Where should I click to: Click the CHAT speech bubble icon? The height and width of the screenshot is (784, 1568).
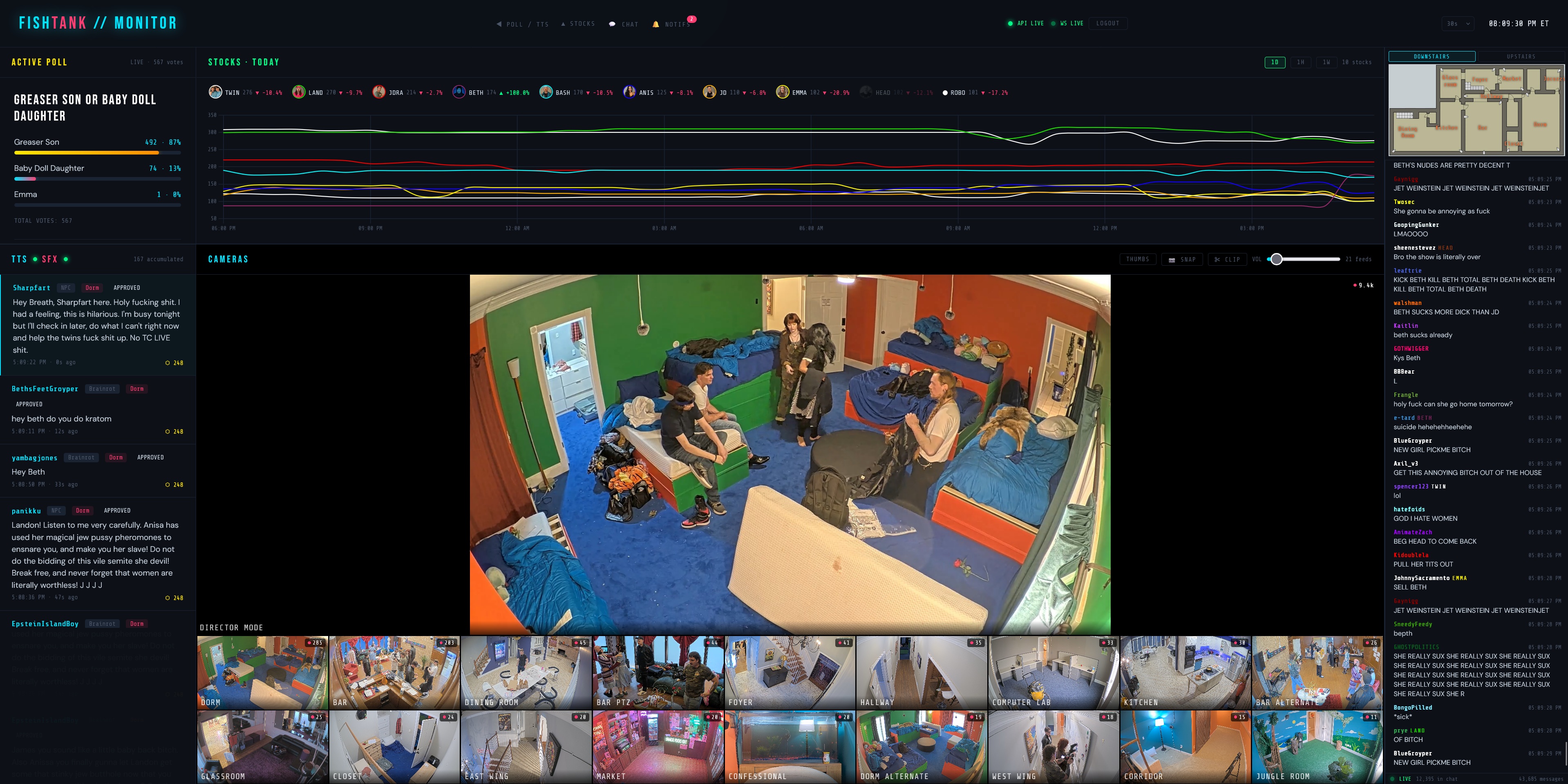coord(612,25)
